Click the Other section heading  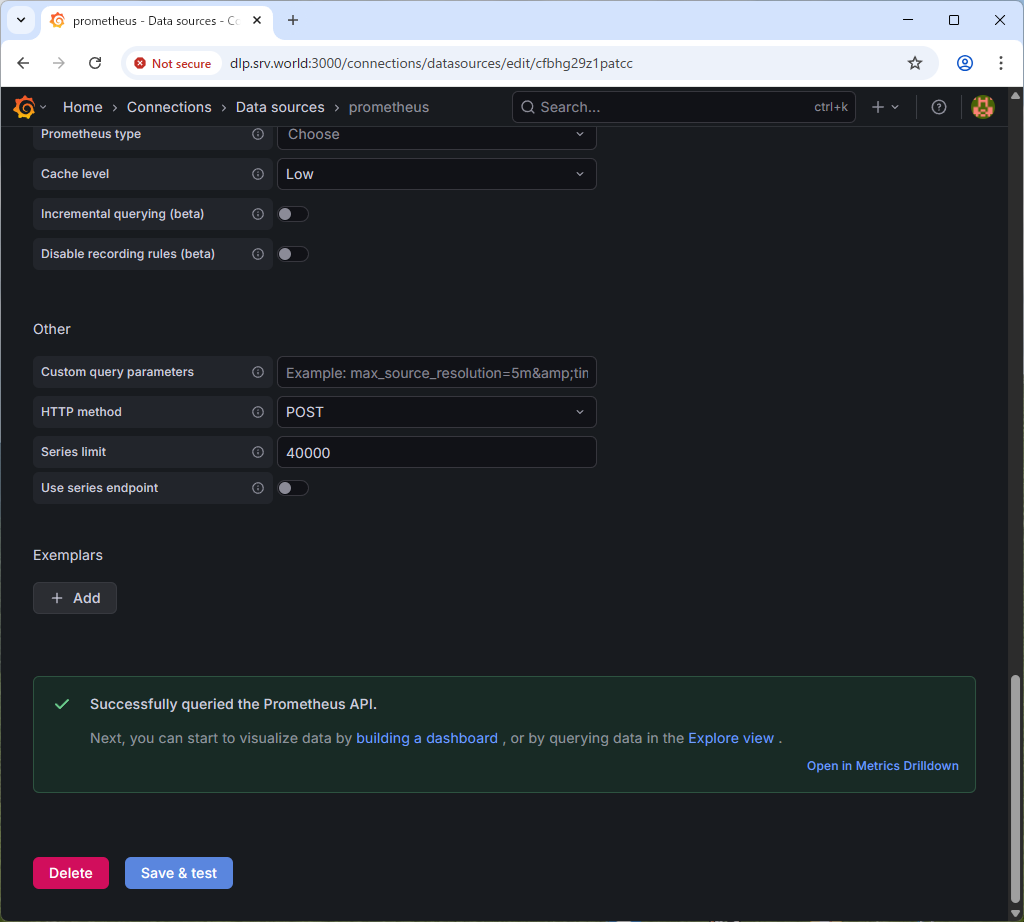(52, 329)
